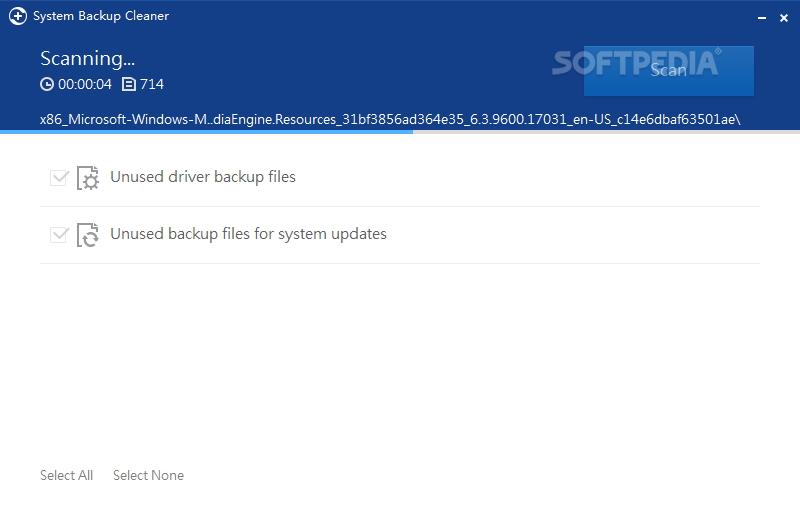Image resolution: width=800 pixels, height=512 pixels.
Task: Click the Scanning... status heading
Action: 88,59
